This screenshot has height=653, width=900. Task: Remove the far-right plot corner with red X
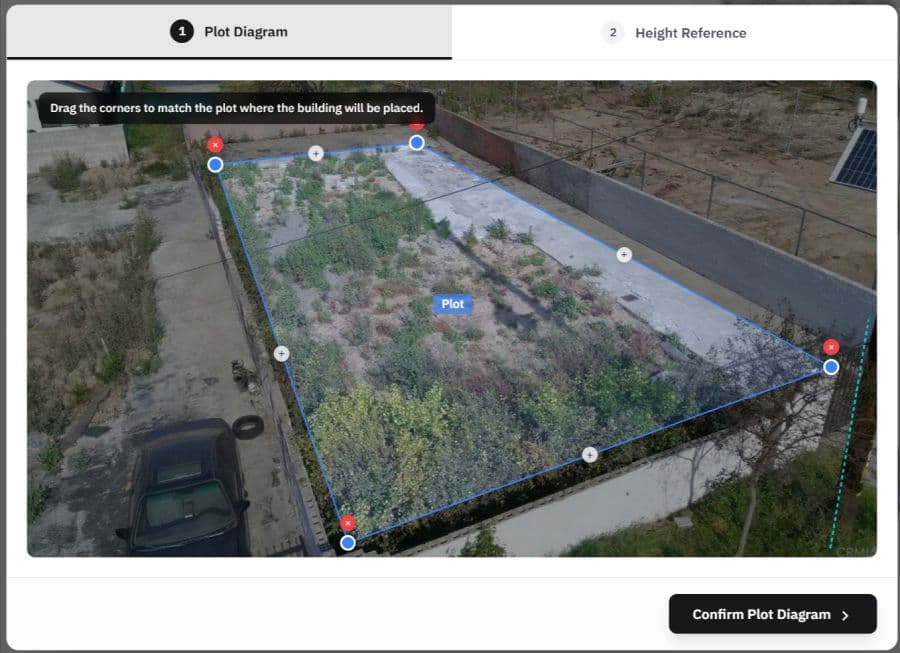click(x=831, y=347)
